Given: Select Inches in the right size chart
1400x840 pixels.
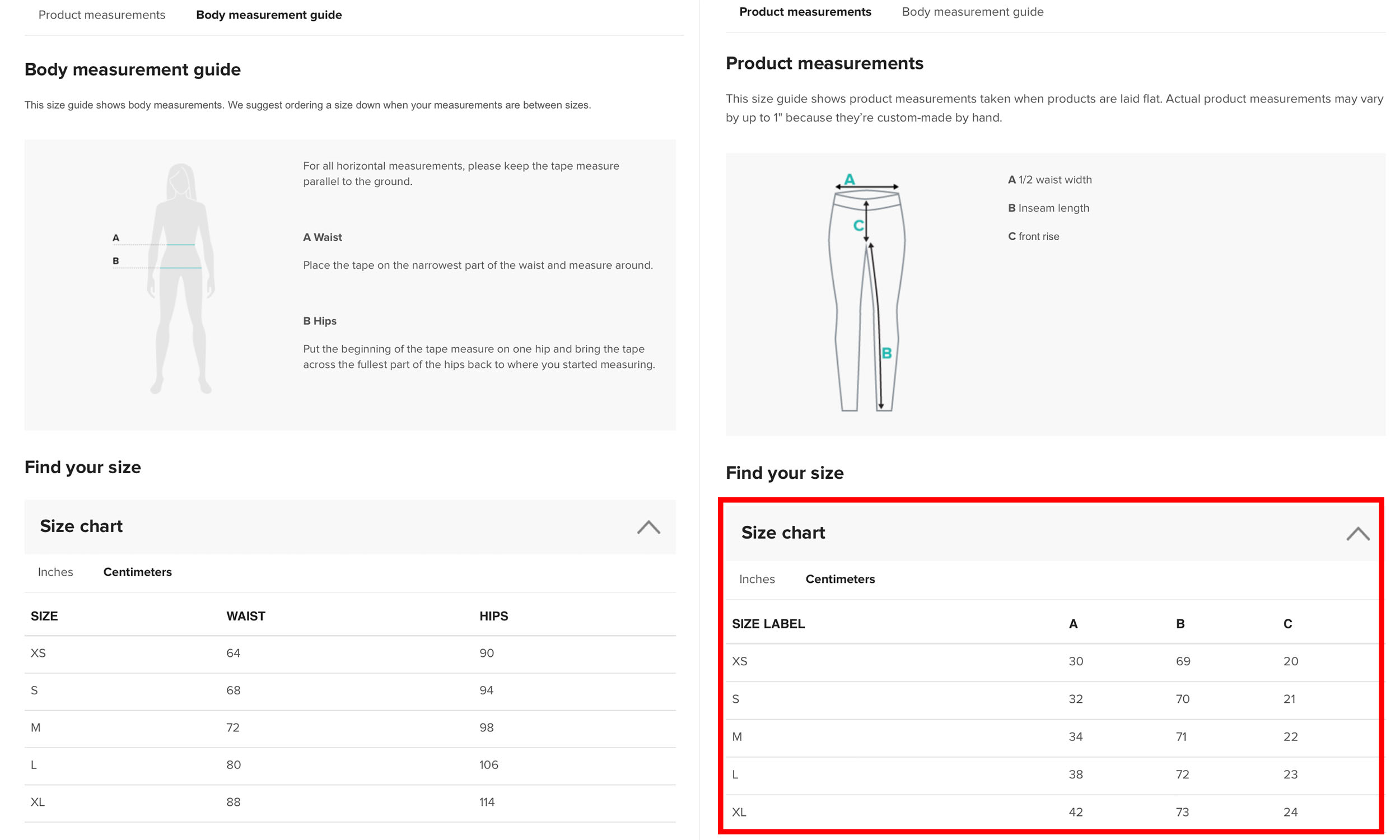Looking at the screenshot, I should (x=757, y=578).
